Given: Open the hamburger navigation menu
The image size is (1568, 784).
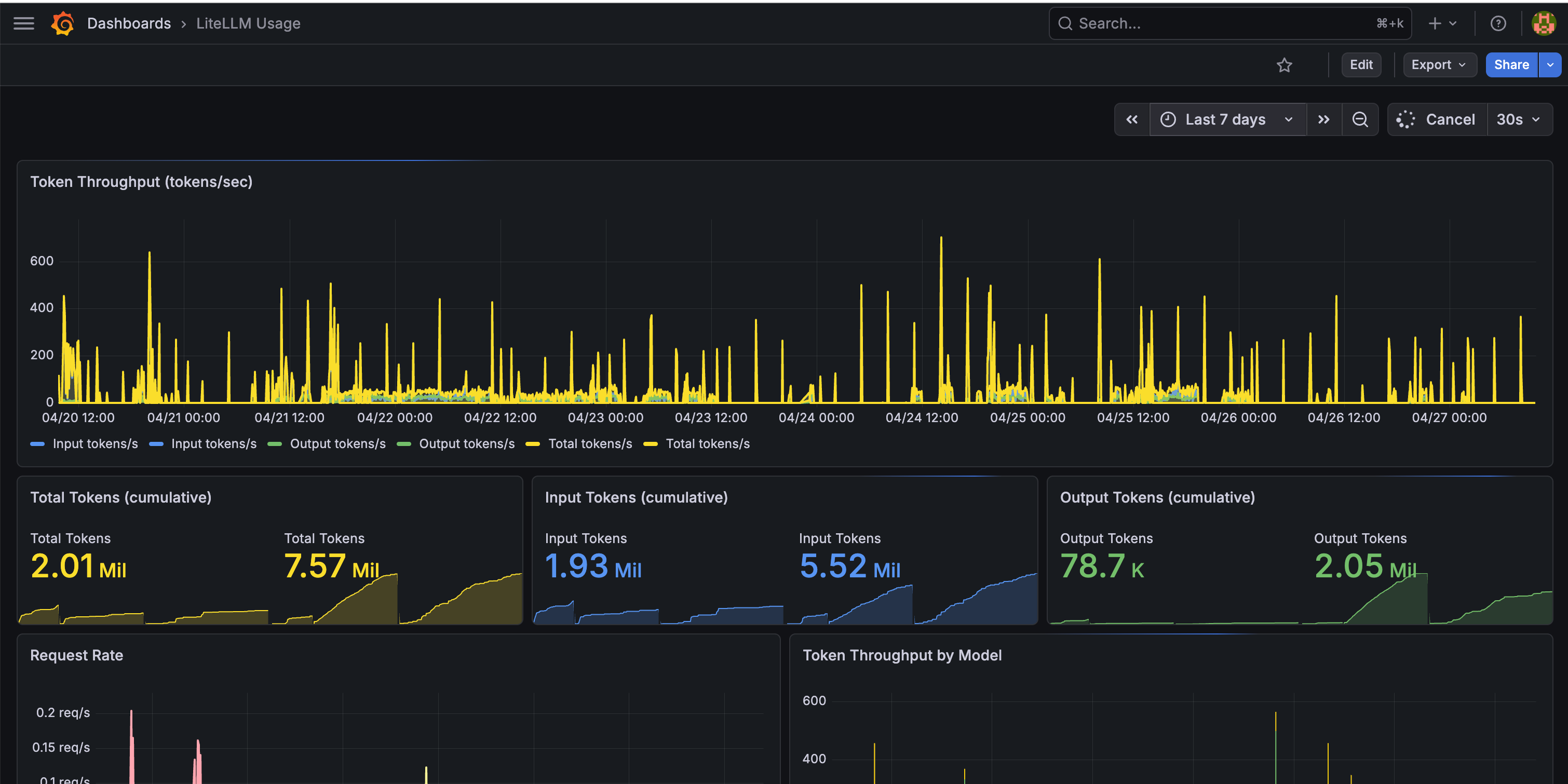Looking at the screenshot, I should (x=24, y=23).
